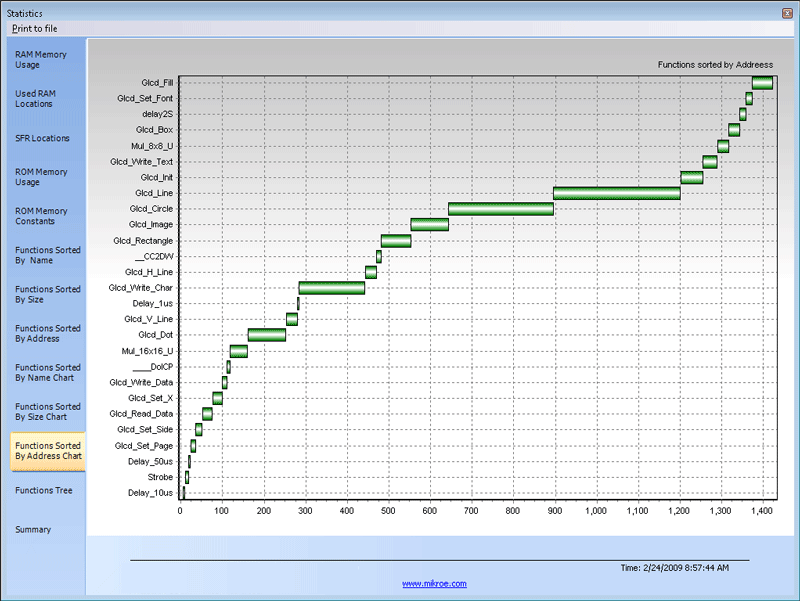Screen dimensions: 800x601
Task: Open Functions Sorted By Size Chart tab
Action: 47,412
